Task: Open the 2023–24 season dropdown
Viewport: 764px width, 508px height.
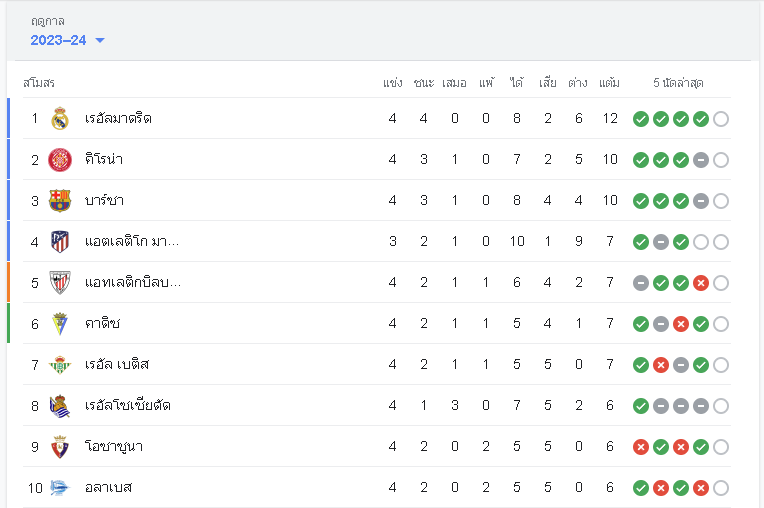Action: (x=68, y=40)
